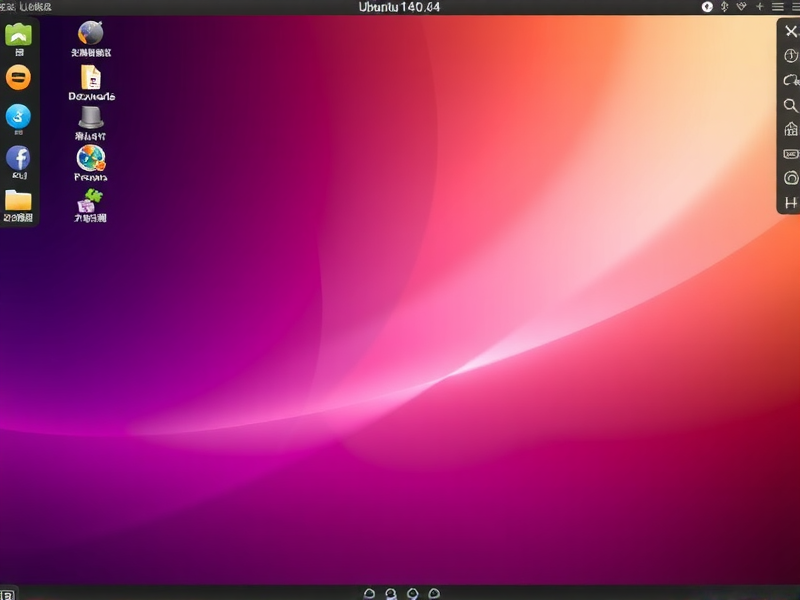This screenshot has width=800, height=600.
Task: Click the power indicator in the top bar
Action: (x=707, y=5)
